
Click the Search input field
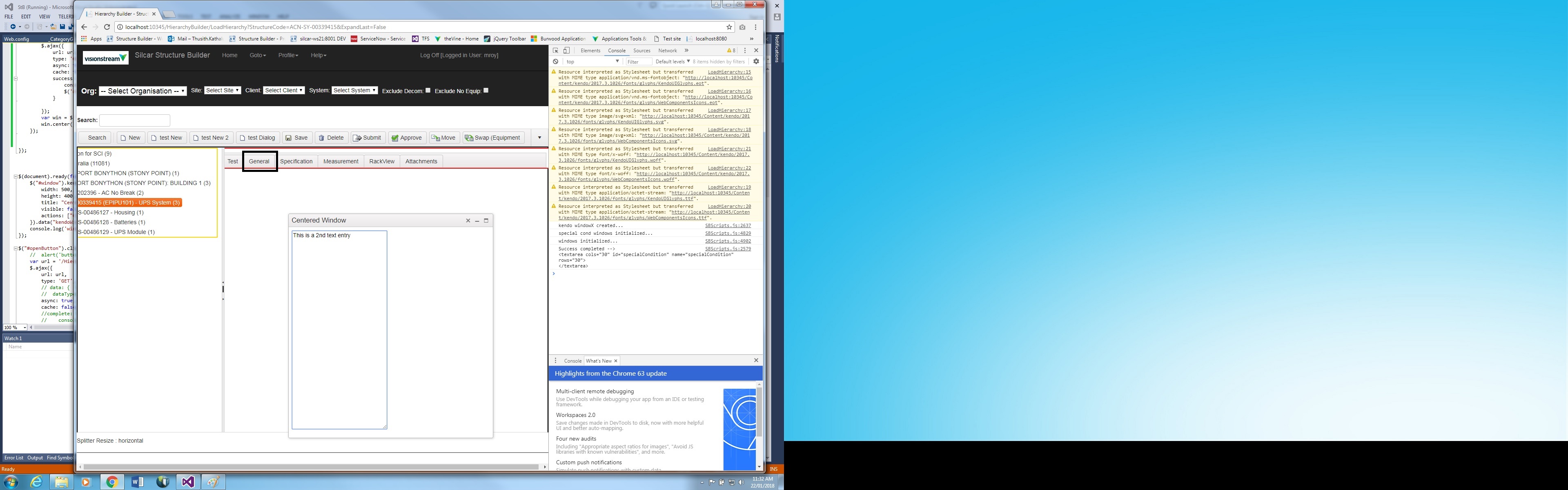(x=134, y=120)
